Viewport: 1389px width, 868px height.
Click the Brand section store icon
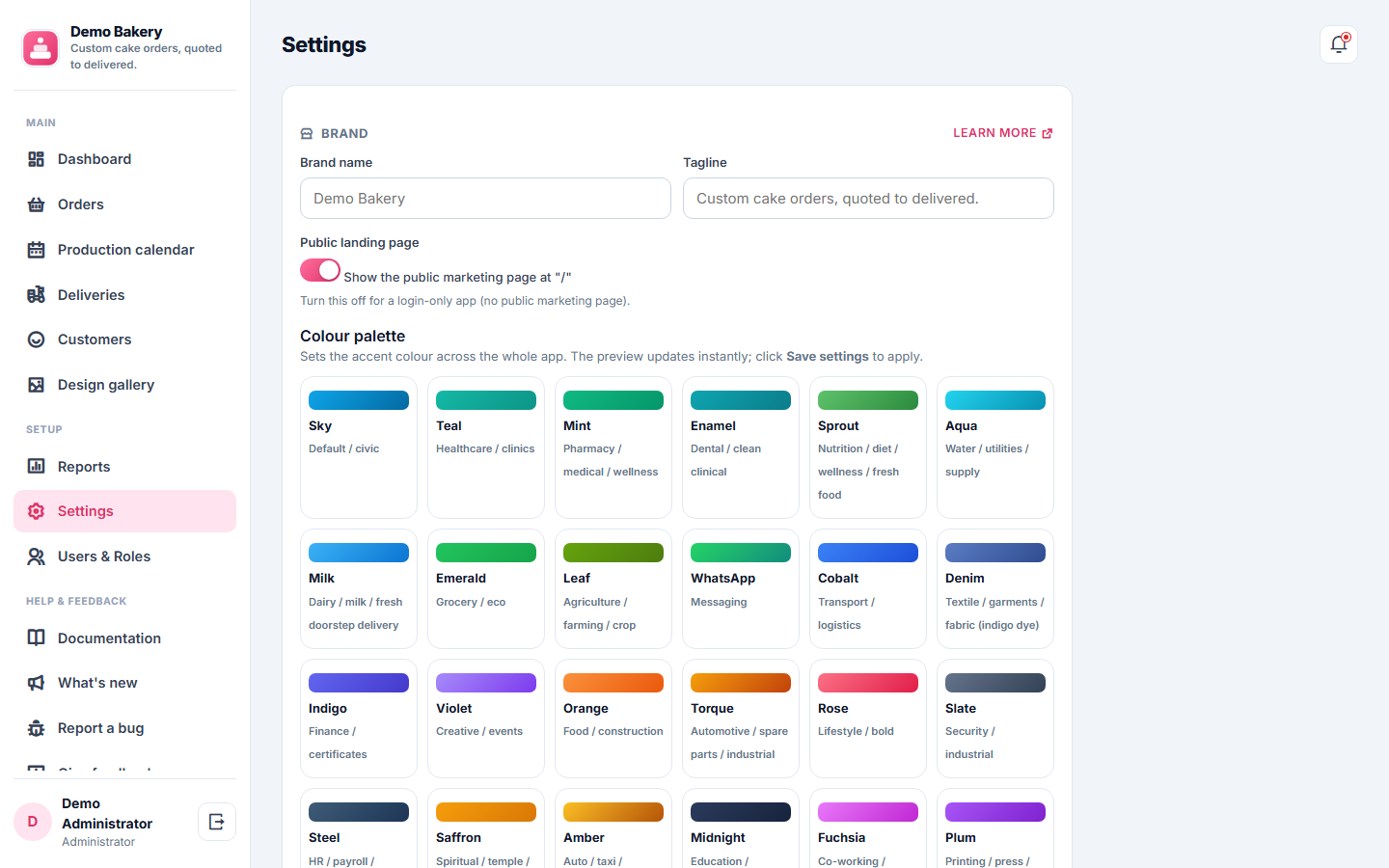307,134
